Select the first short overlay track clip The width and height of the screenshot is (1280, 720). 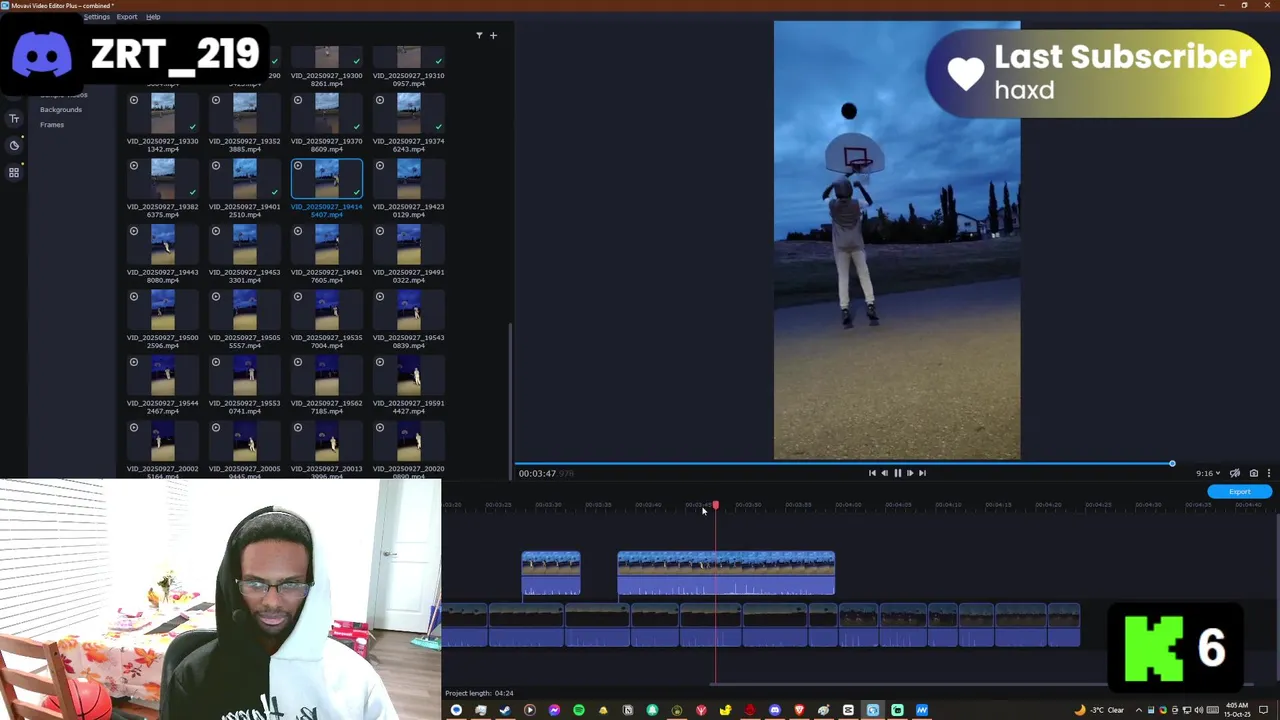tap(551, 574)
